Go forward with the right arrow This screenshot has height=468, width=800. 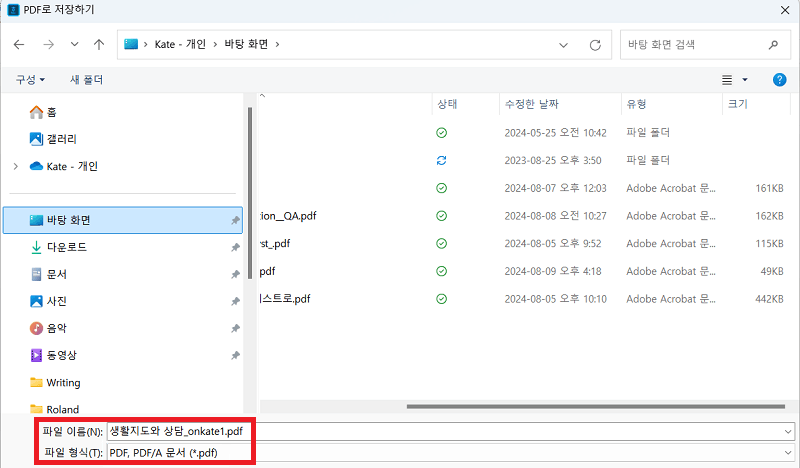click(x=48, y=44)
